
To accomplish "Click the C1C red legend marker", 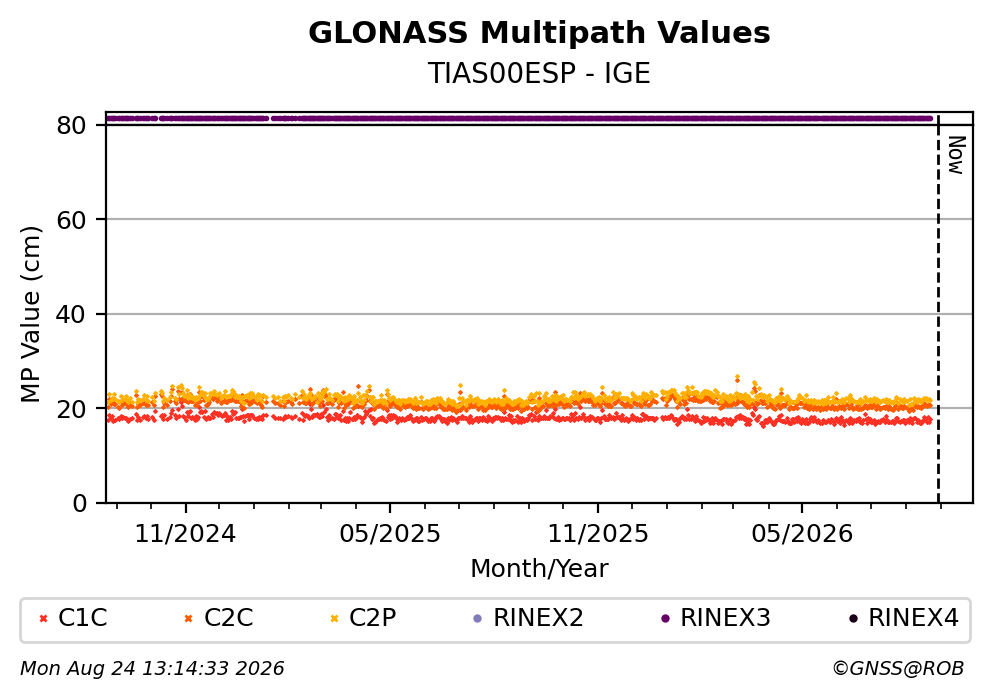I will pyautogui.click(x=43, y=619).
